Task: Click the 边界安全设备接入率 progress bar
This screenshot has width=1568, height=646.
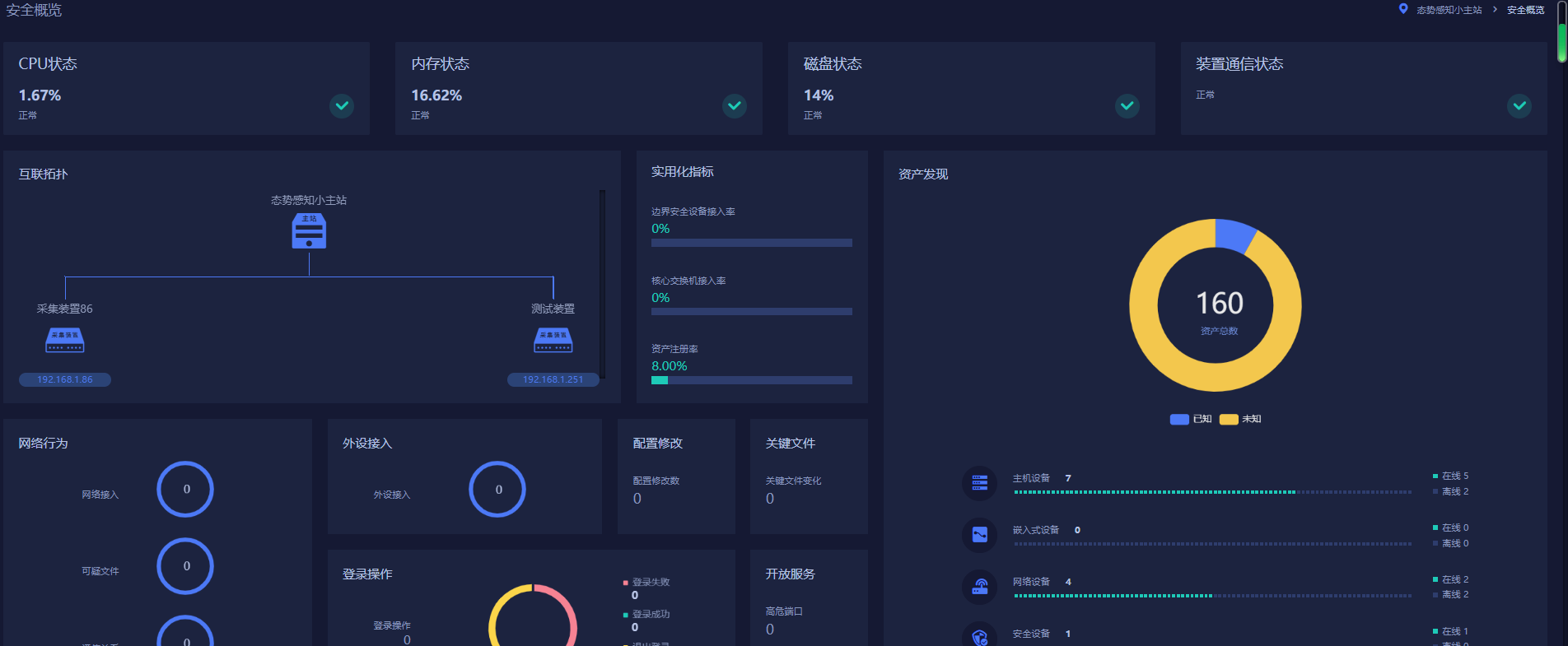Action: tap(752, 243)
